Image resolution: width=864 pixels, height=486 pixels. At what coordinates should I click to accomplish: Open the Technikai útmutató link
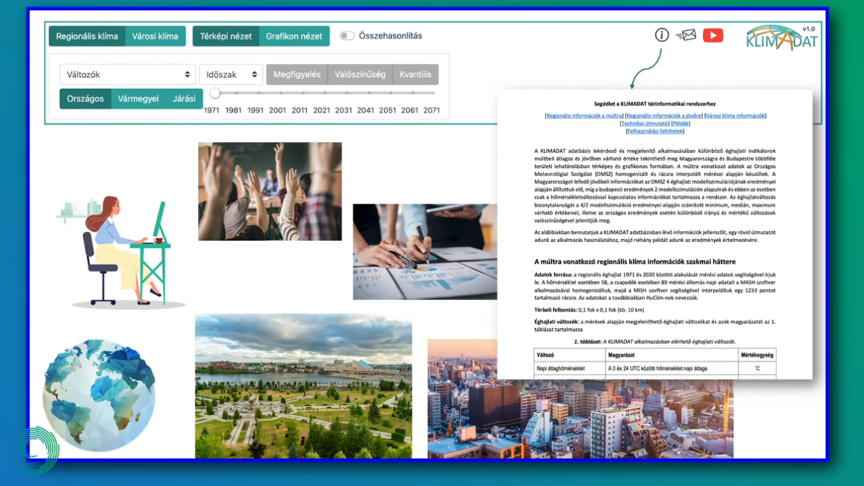[x=644, y=124]
